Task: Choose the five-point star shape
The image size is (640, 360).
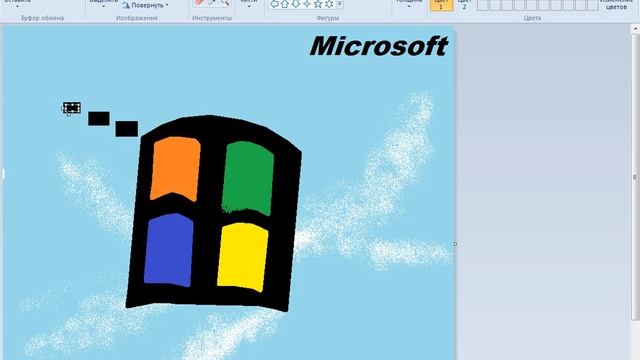Action: click(x=318, y=4)
